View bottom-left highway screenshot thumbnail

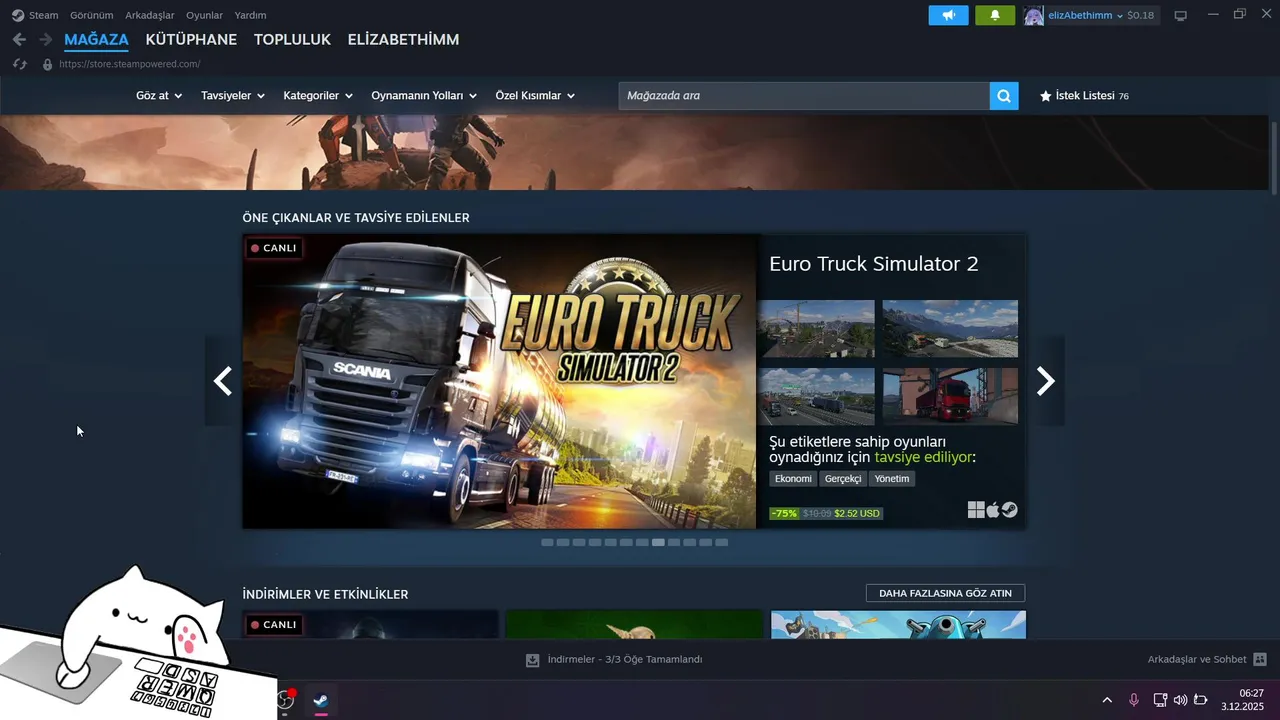tap(816, 397)
